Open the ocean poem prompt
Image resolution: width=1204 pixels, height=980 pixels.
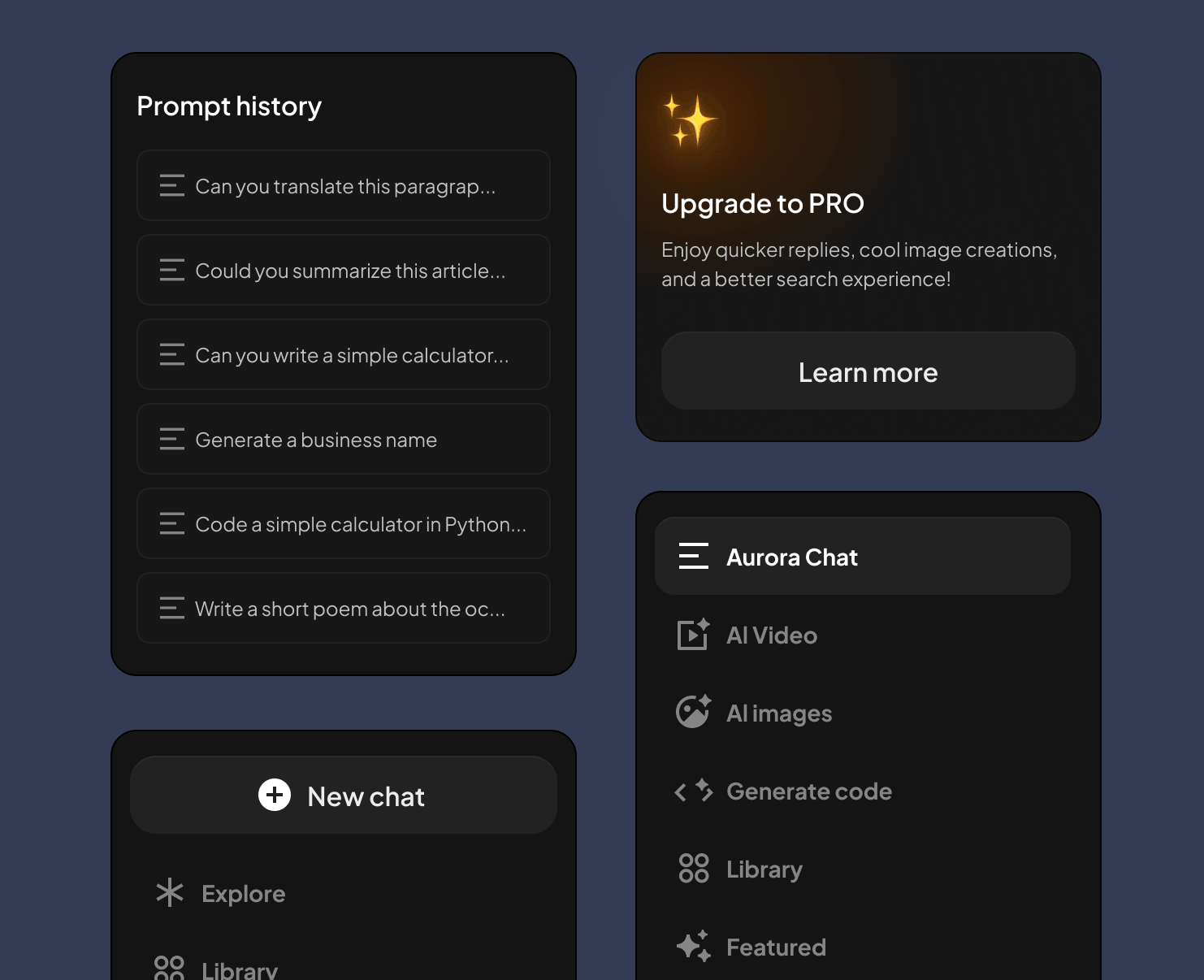pos(343,608)
